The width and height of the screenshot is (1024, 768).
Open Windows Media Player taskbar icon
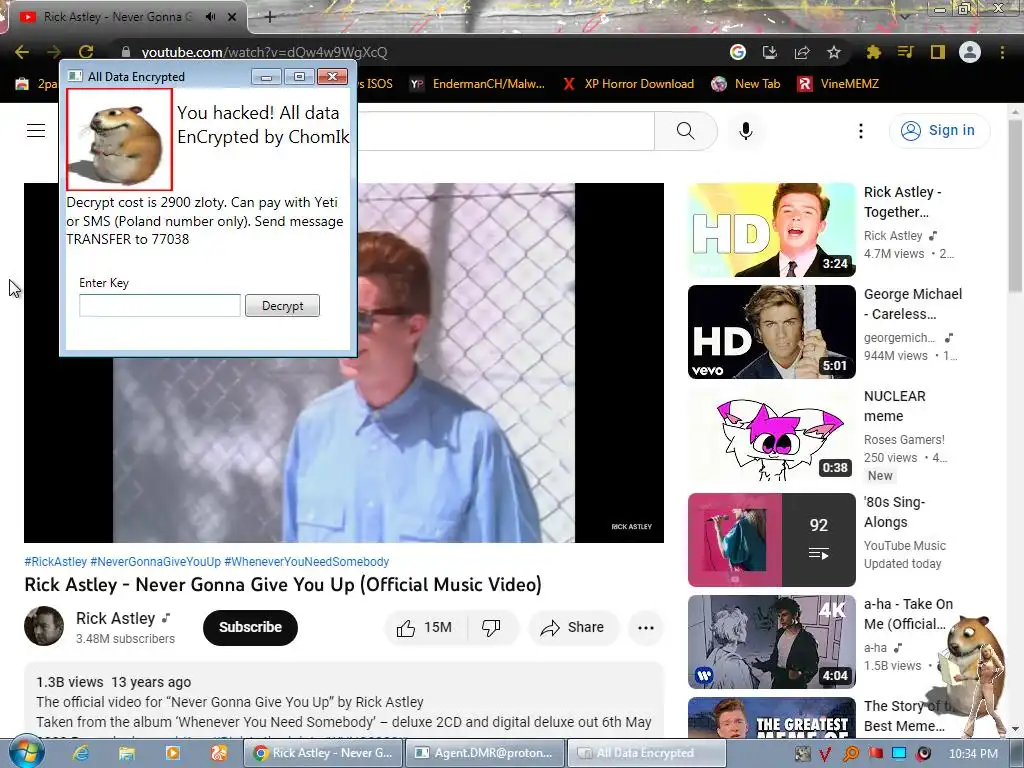tap(172, 753)
